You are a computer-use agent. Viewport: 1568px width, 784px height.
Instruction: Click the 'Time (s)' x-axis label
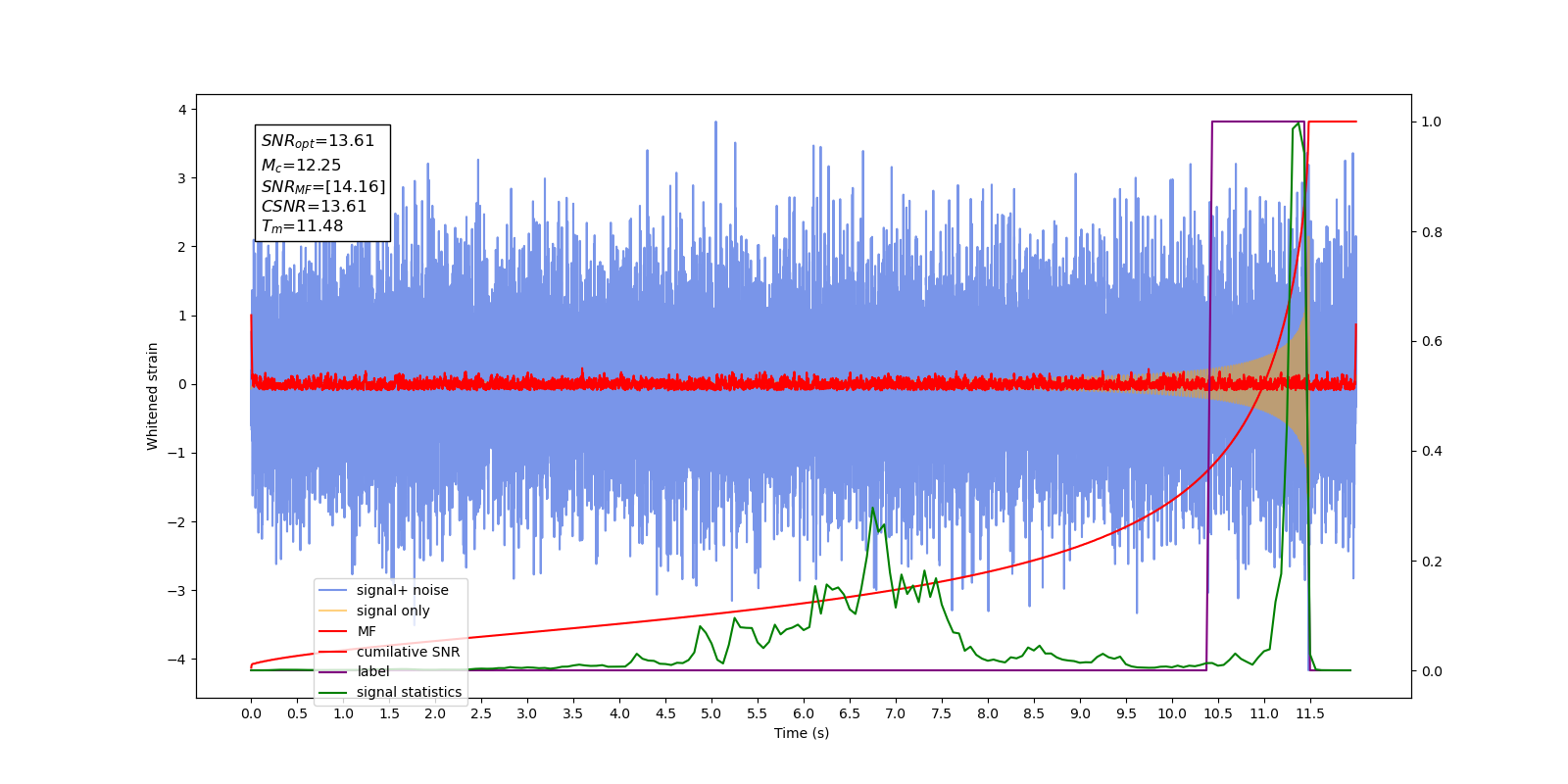(x=802, y=733)
